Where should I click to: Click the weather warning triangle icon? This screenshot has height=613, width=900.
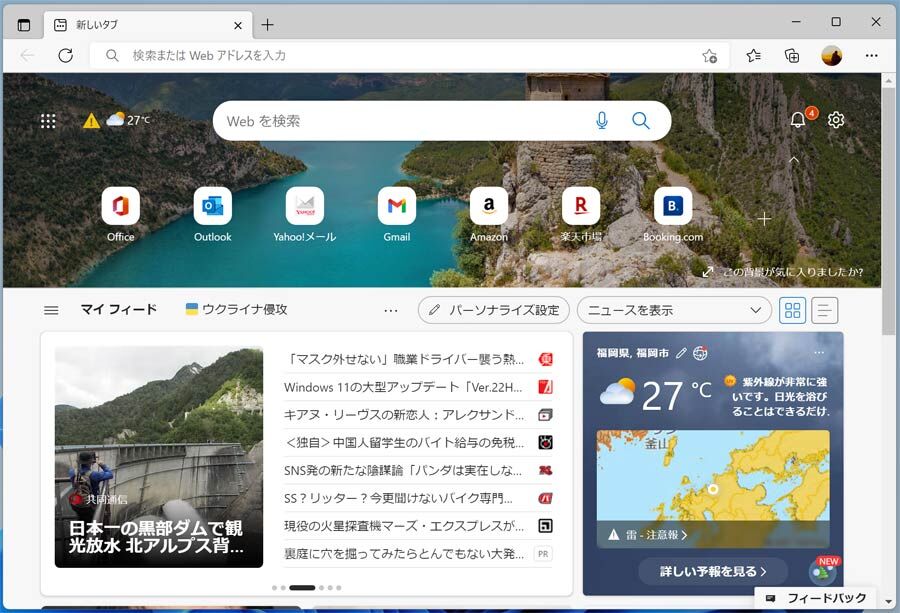click(x=91, y=121)
